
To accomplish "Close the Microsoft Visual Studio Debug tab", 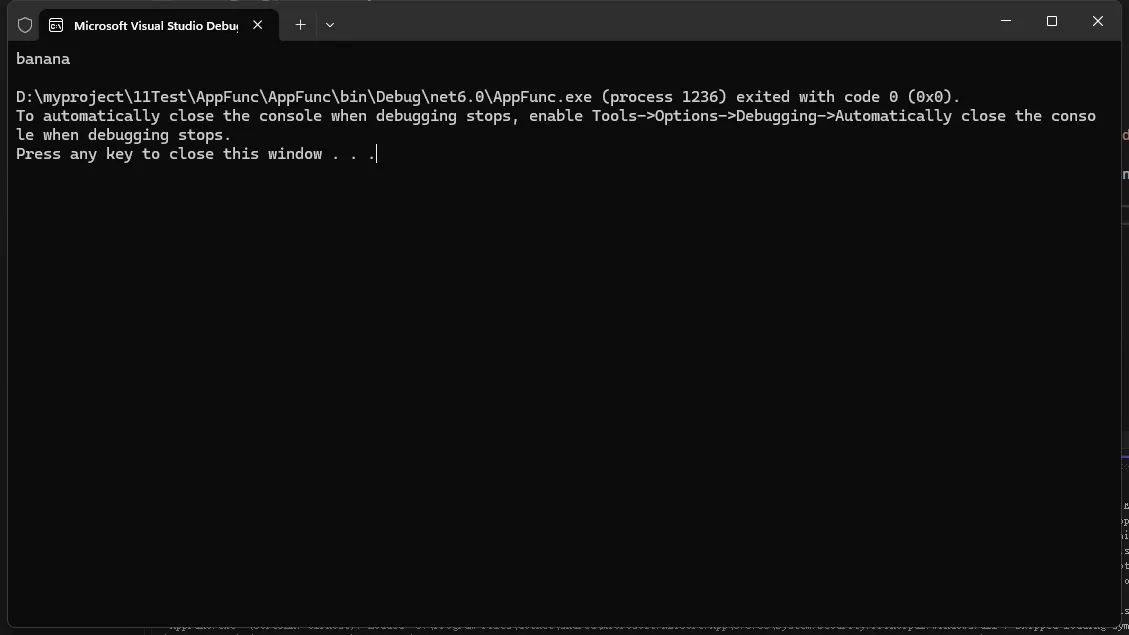I will 258,25.
